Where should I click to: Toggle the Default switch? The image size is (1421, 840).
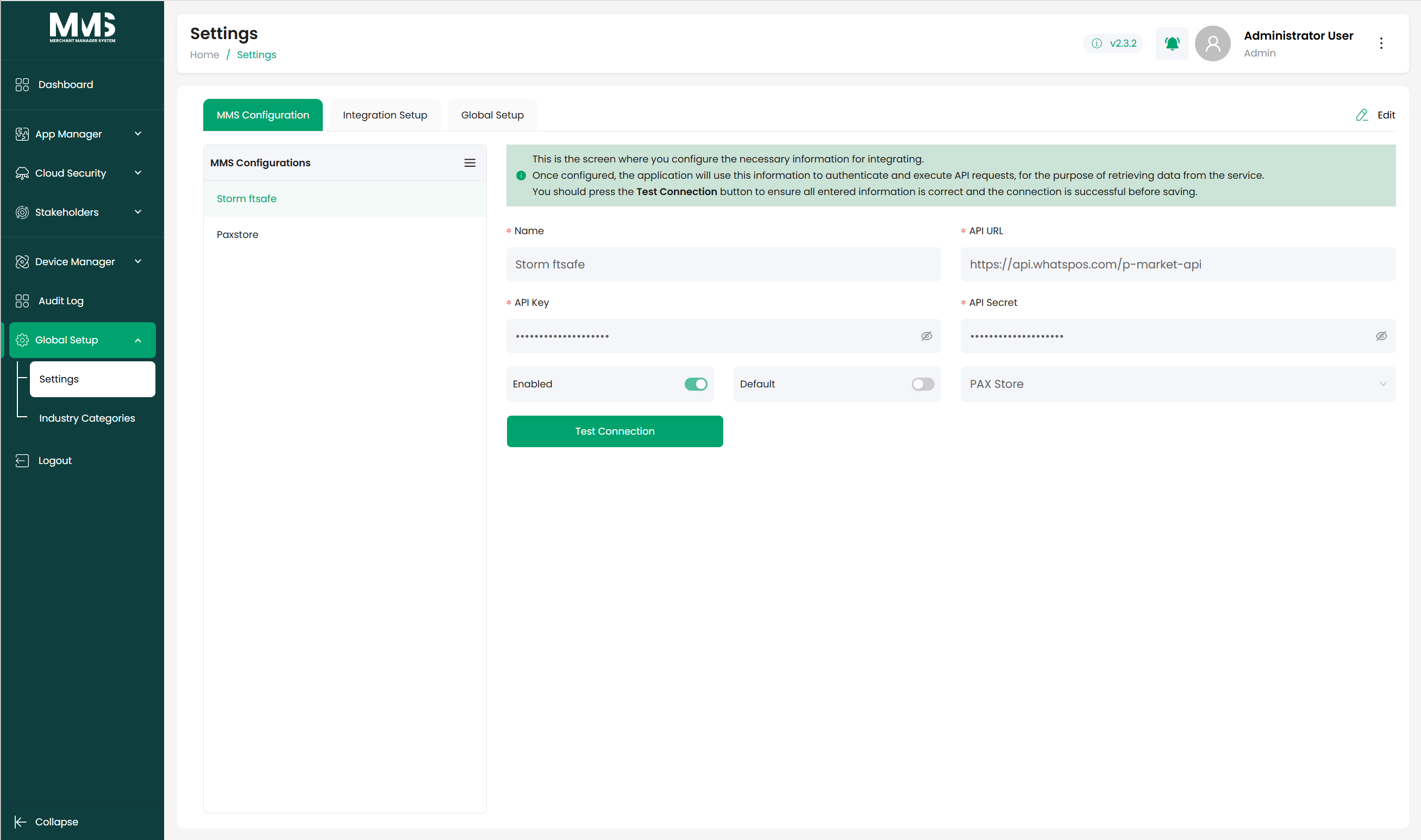[923, 384]
